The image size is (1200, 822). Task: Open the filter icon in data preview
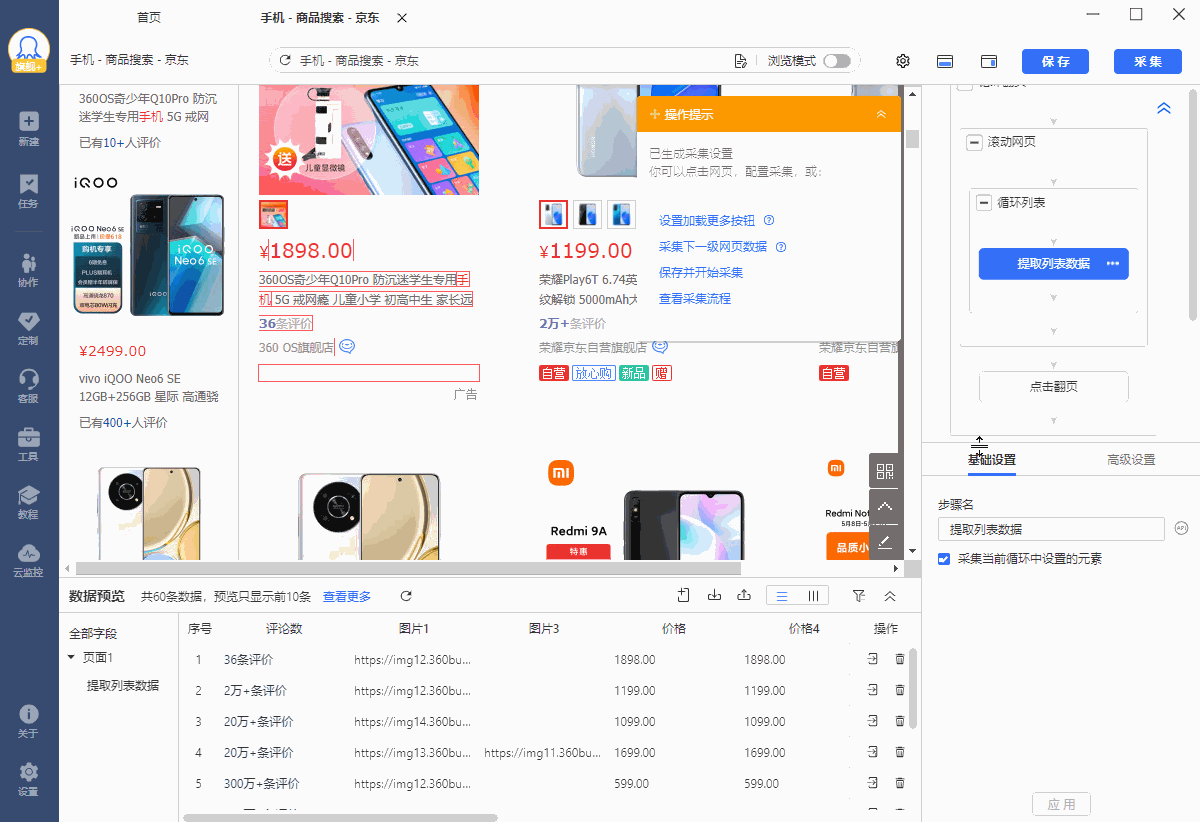(x=859, y=596)
